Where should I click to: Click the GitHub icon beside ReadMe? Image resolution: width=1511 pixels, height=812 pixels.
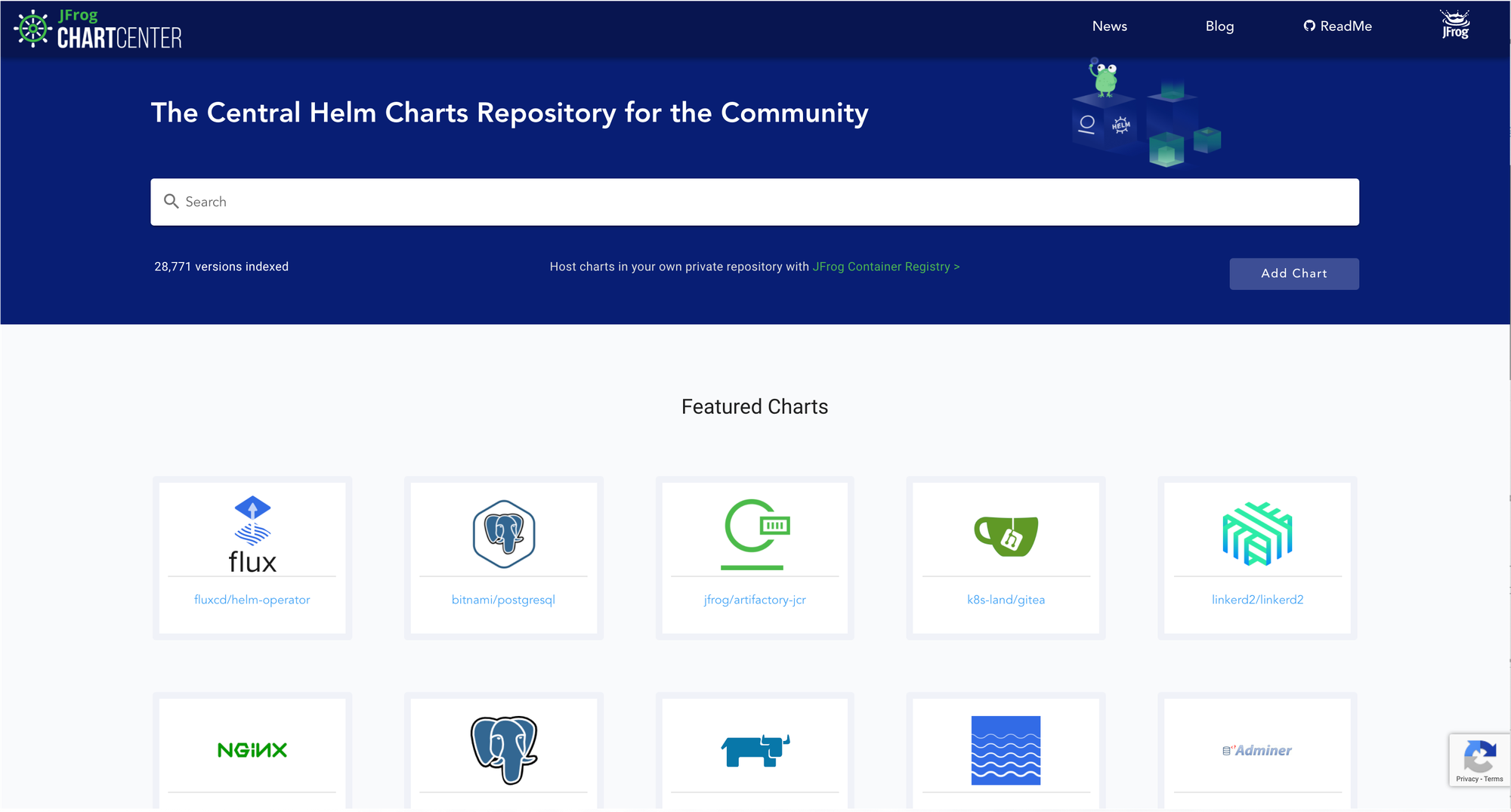(x=1309, y=26)
